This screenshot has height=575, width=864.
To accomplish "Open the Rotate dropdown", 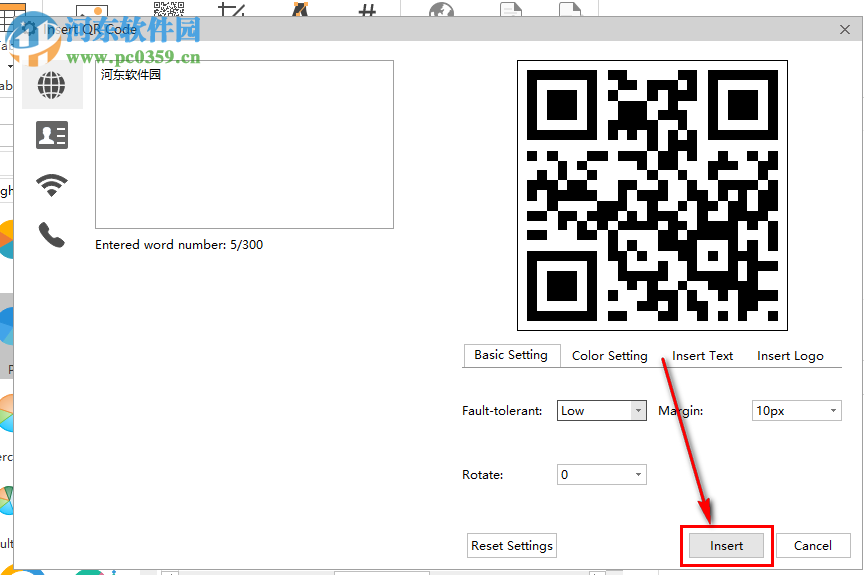I will pos(602,474).
